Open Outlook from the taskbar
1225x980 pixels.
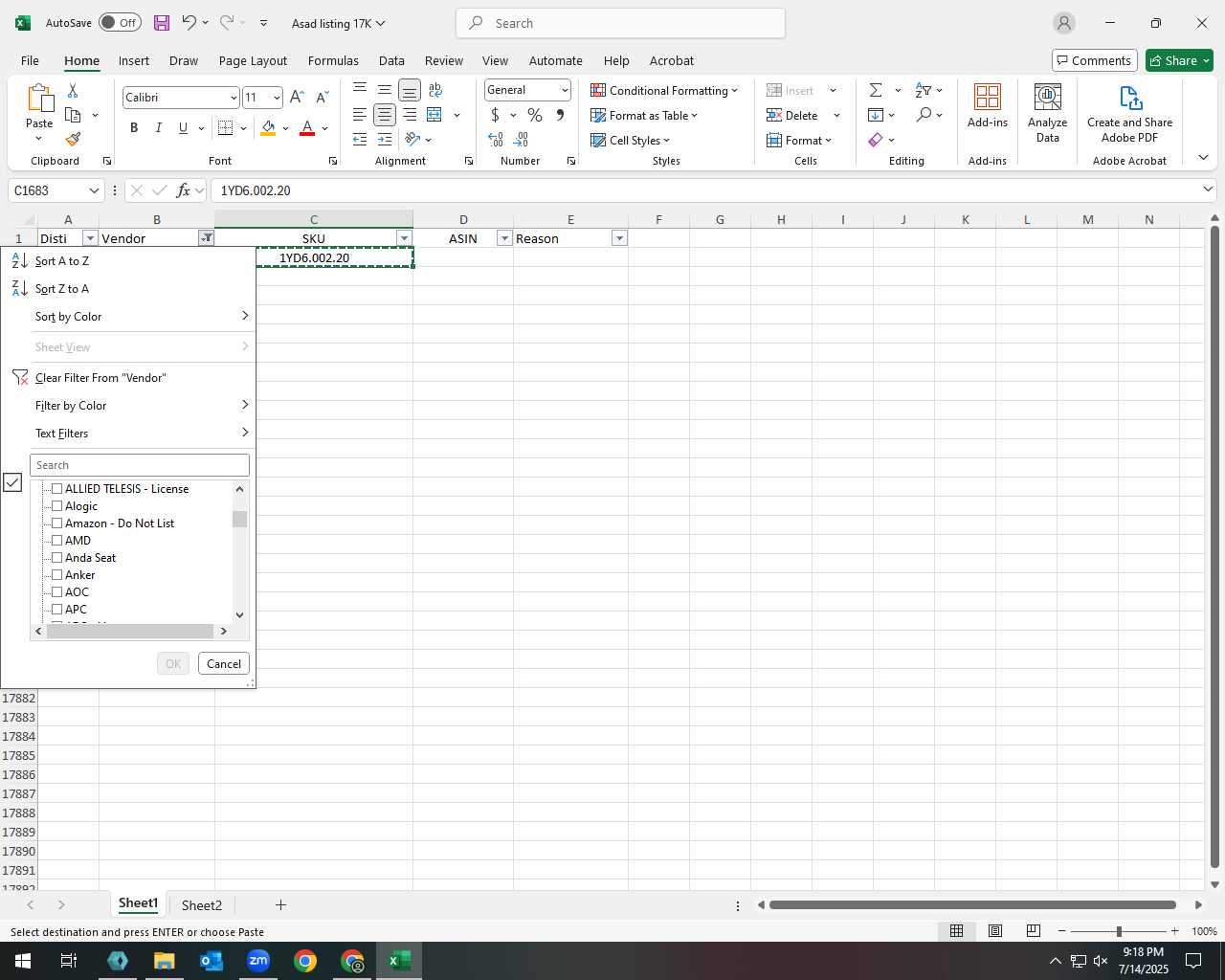pos(212,961)
